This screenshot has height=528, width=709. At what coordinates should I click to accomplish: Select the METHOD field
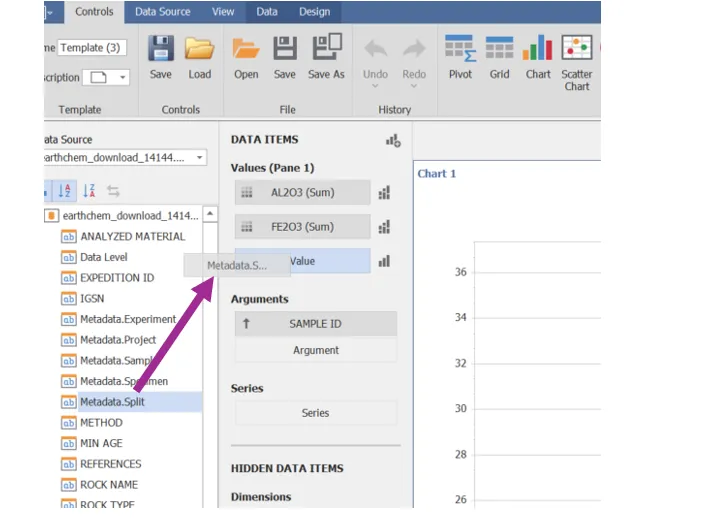tap(101, 423)
